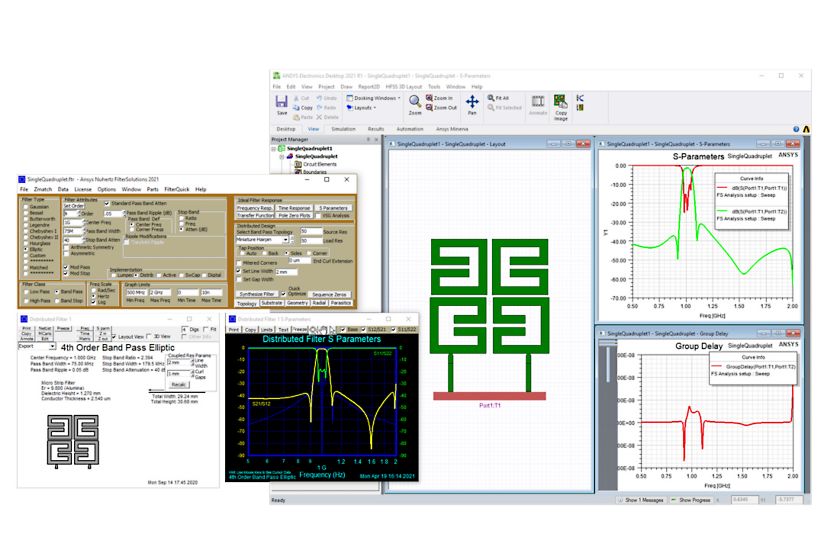Click the Frequency Resp. button
Screen dimensions: 824x550
tap(255, 208)
